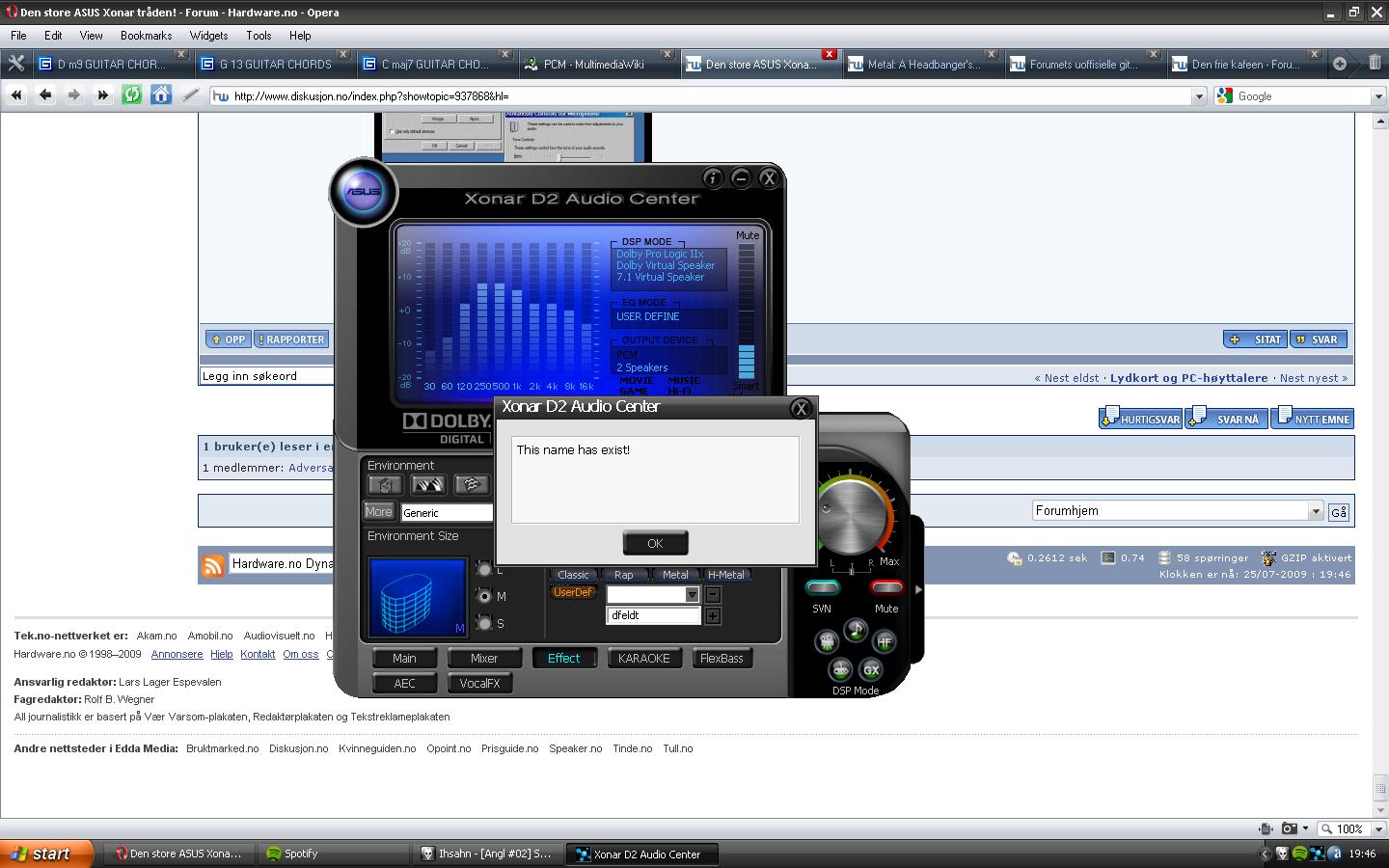This screenshot has height=868, width=1389.
Task: Select the Classic EQ preset
Action: [x=573, y=575]
